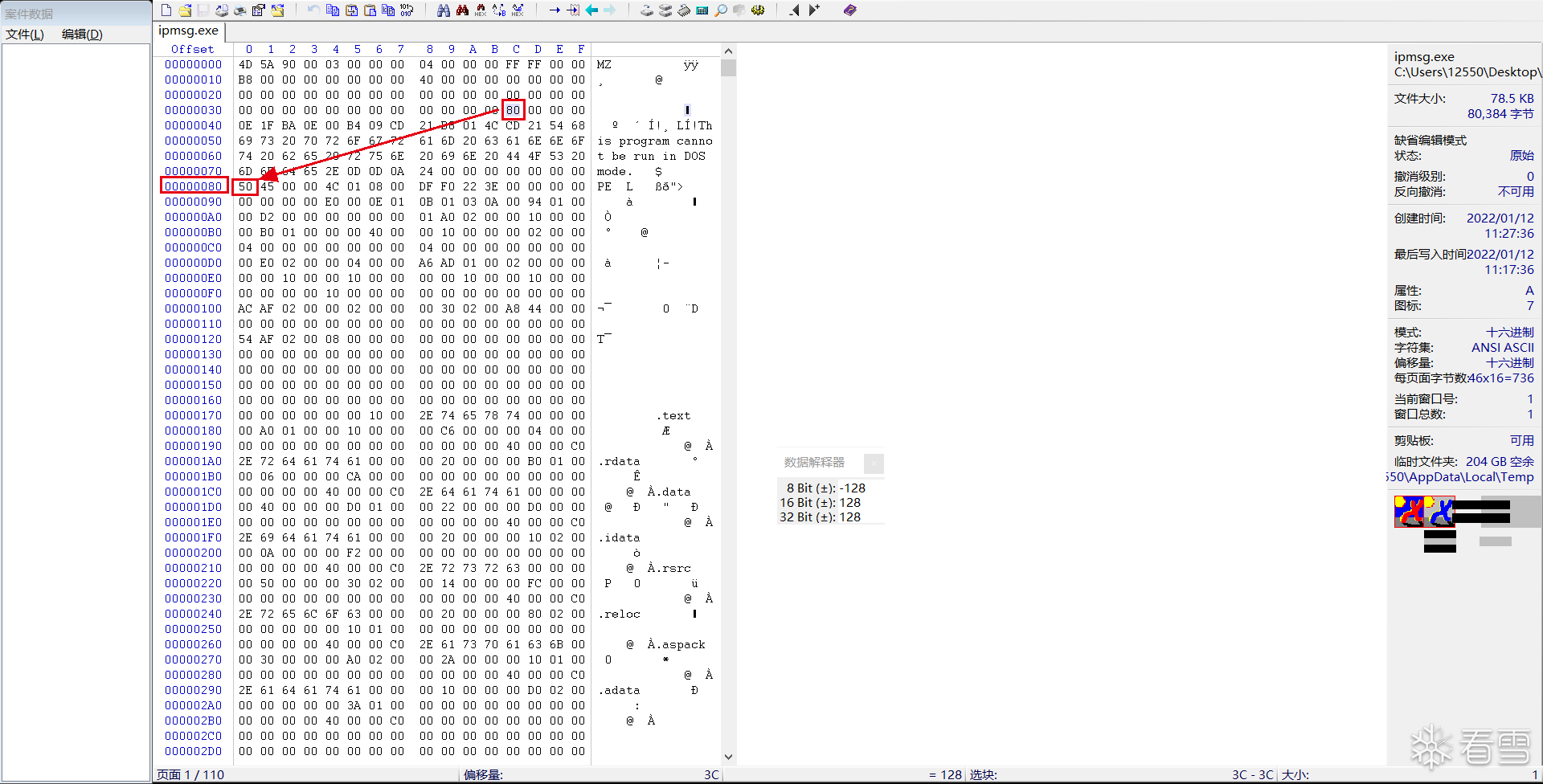Click the magnifier Analyze icon
The height and width of the screenshot is (784, 1543).
(x=721, y=10)
